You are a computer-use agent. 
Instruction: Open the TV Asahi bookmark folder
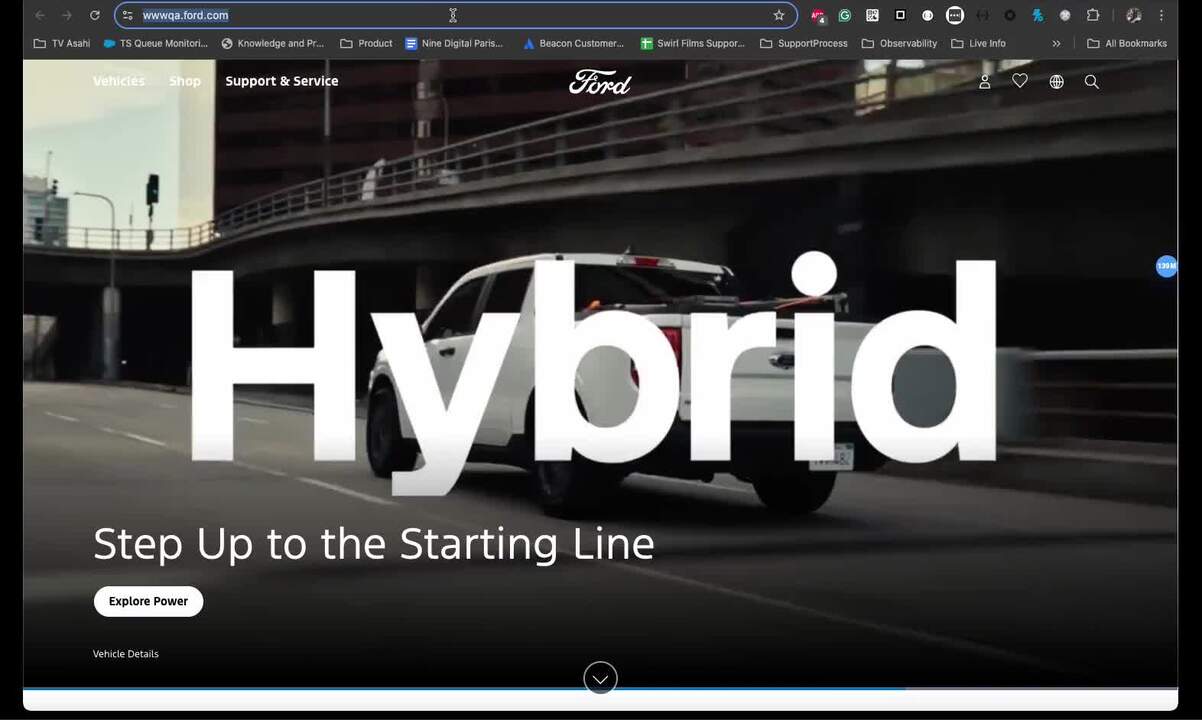(x=62, y=43)
